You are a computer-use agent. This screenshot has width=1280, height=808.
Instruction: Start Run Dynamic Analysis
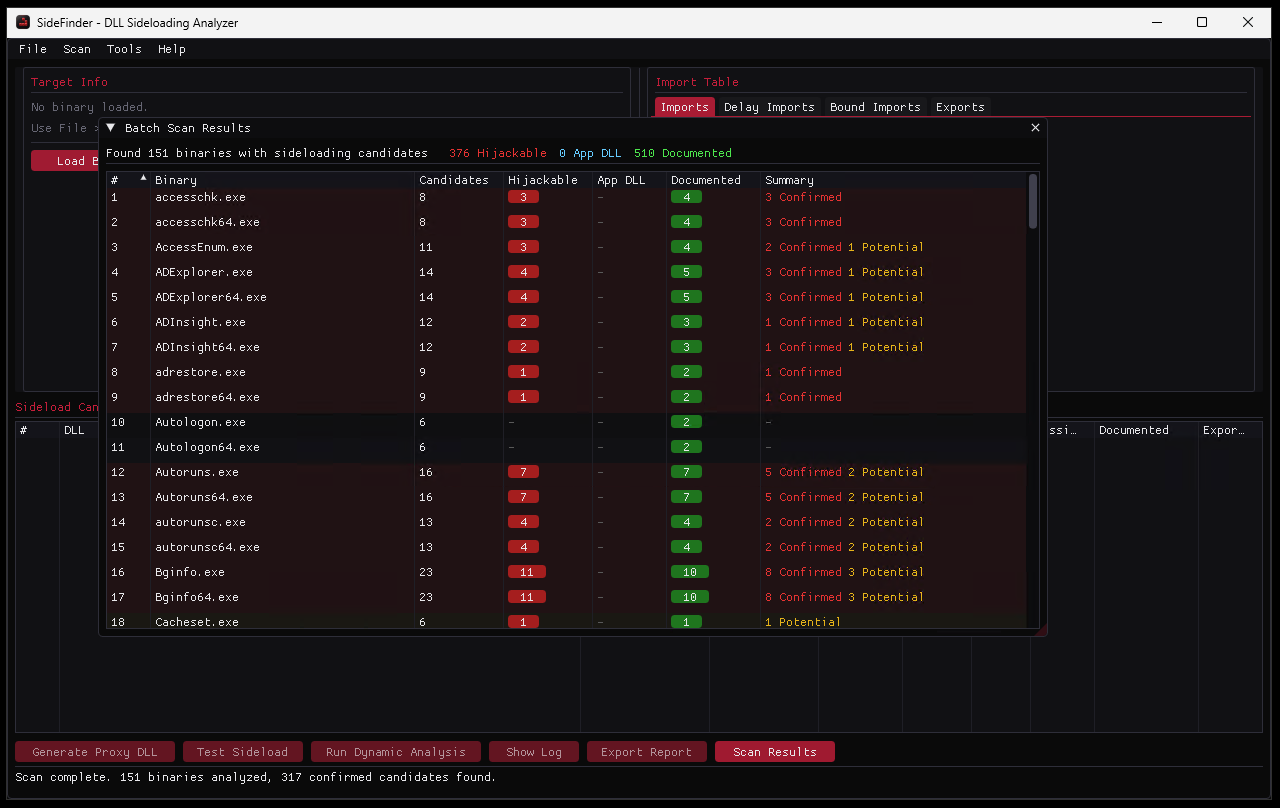coord(396,752)
